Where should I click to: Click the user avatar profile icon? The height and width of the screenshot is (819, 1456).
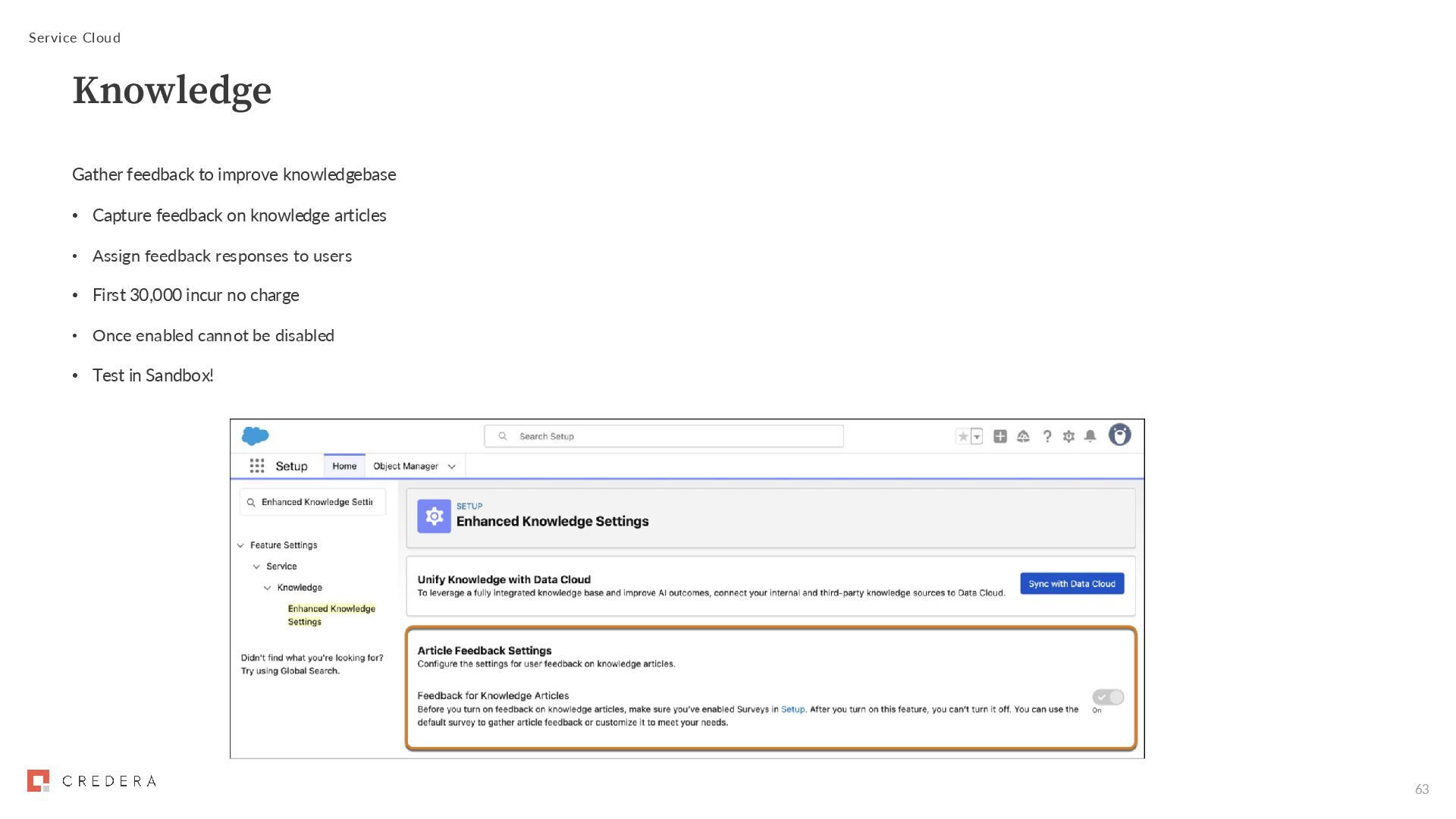(x=1119, y=435)
